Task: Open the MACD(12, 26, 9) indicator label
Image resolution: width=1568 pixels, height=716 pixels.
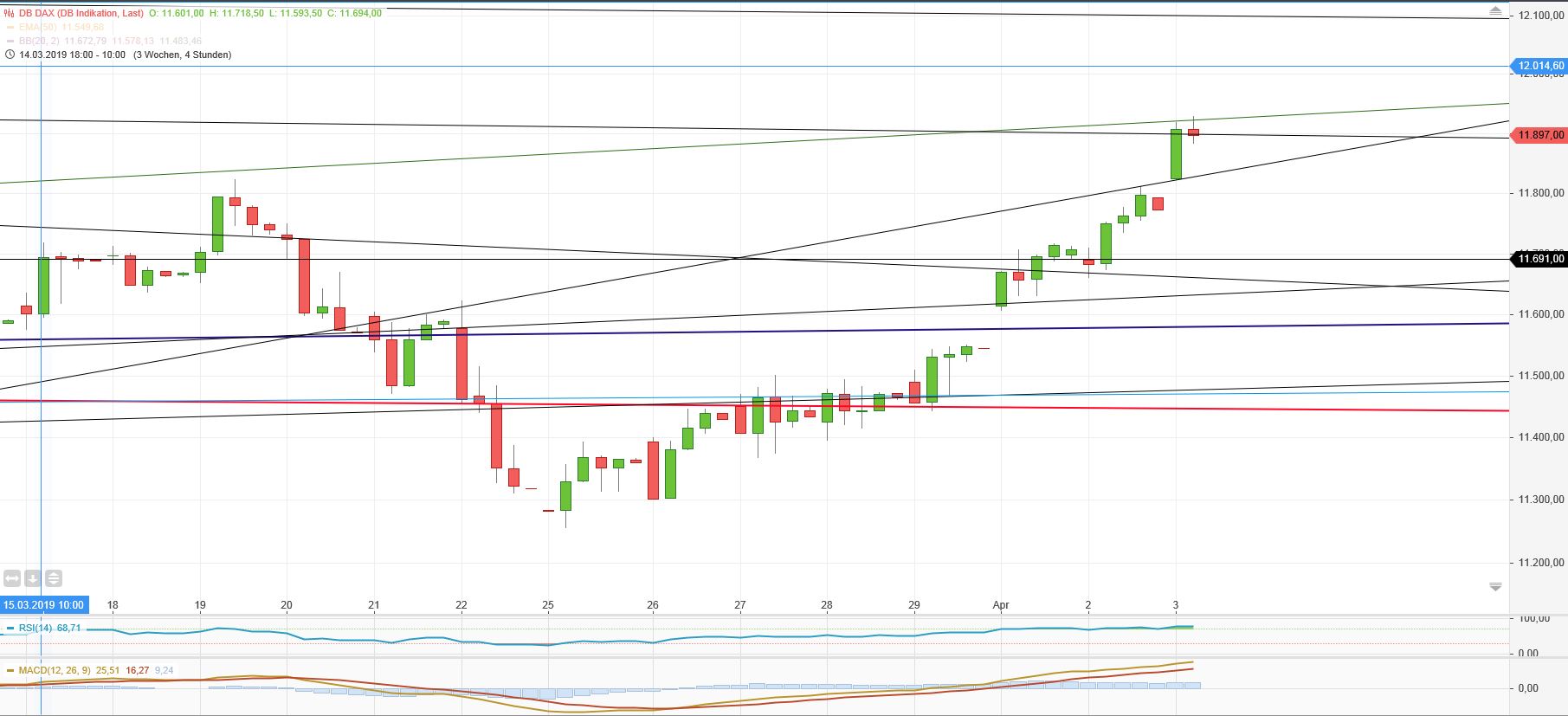Action: click(55, 670)
